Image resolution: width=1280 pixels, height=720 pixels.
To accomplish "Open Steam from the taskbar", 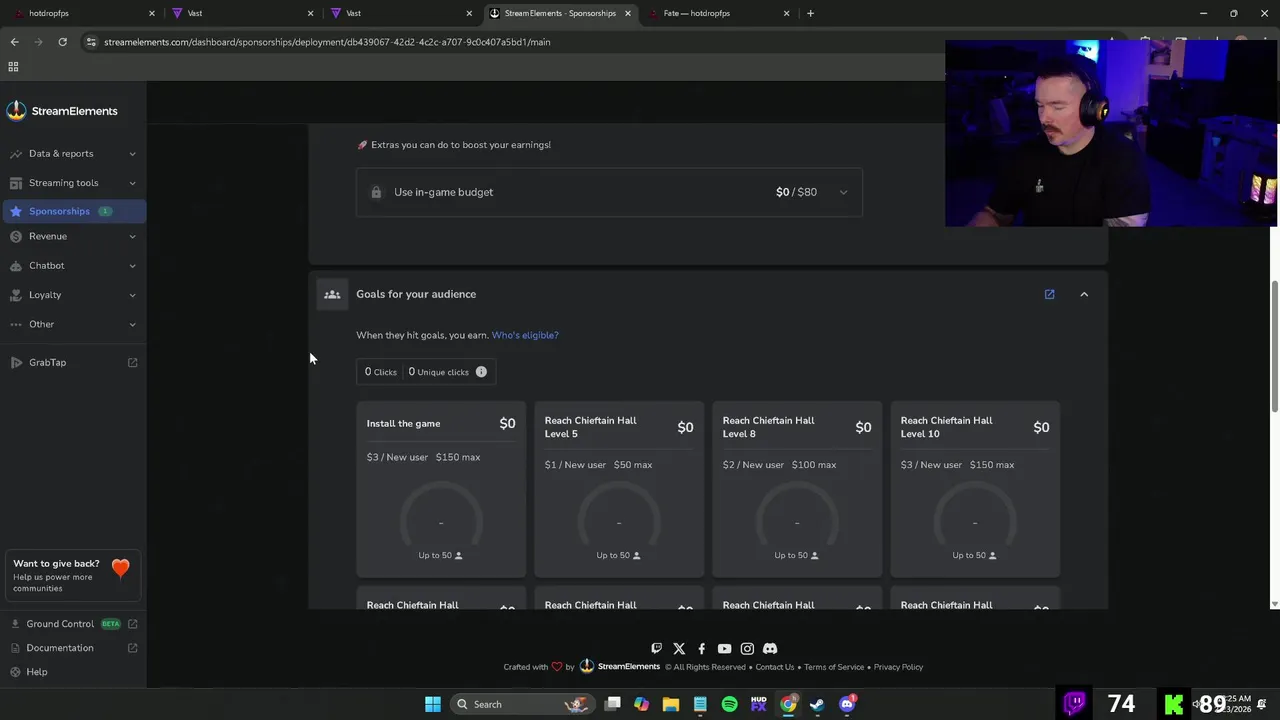I will point(817,704).
